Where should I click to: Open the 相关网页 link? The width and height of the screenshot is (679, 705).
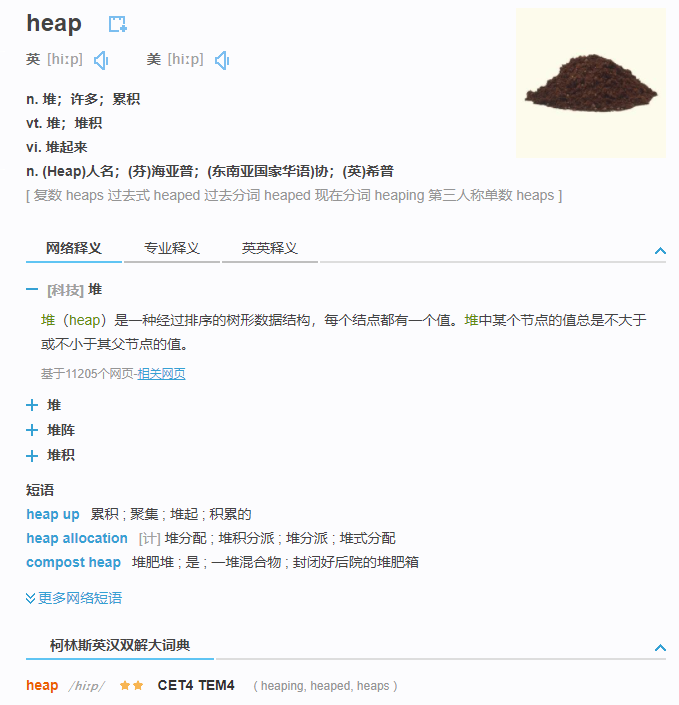pyautogui.click(x=161, y=374)
